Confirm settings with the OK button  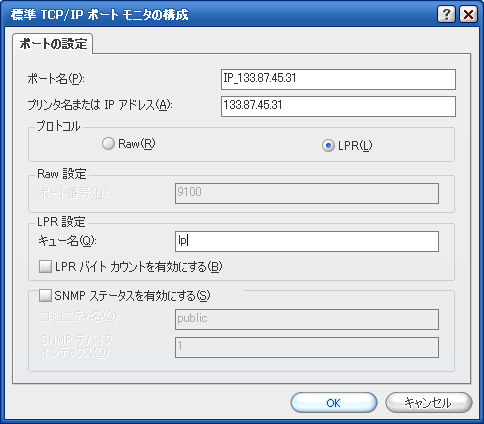click(x=334, y=403)
